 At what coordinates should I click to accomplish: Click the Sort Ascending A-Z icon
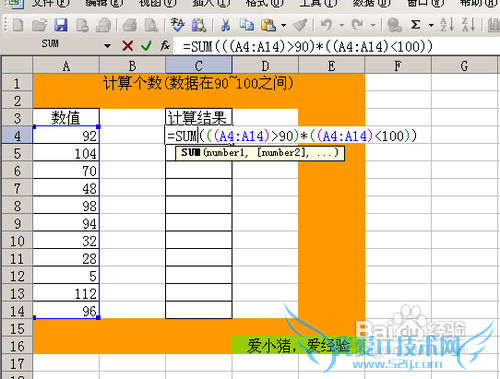[447, 25]
